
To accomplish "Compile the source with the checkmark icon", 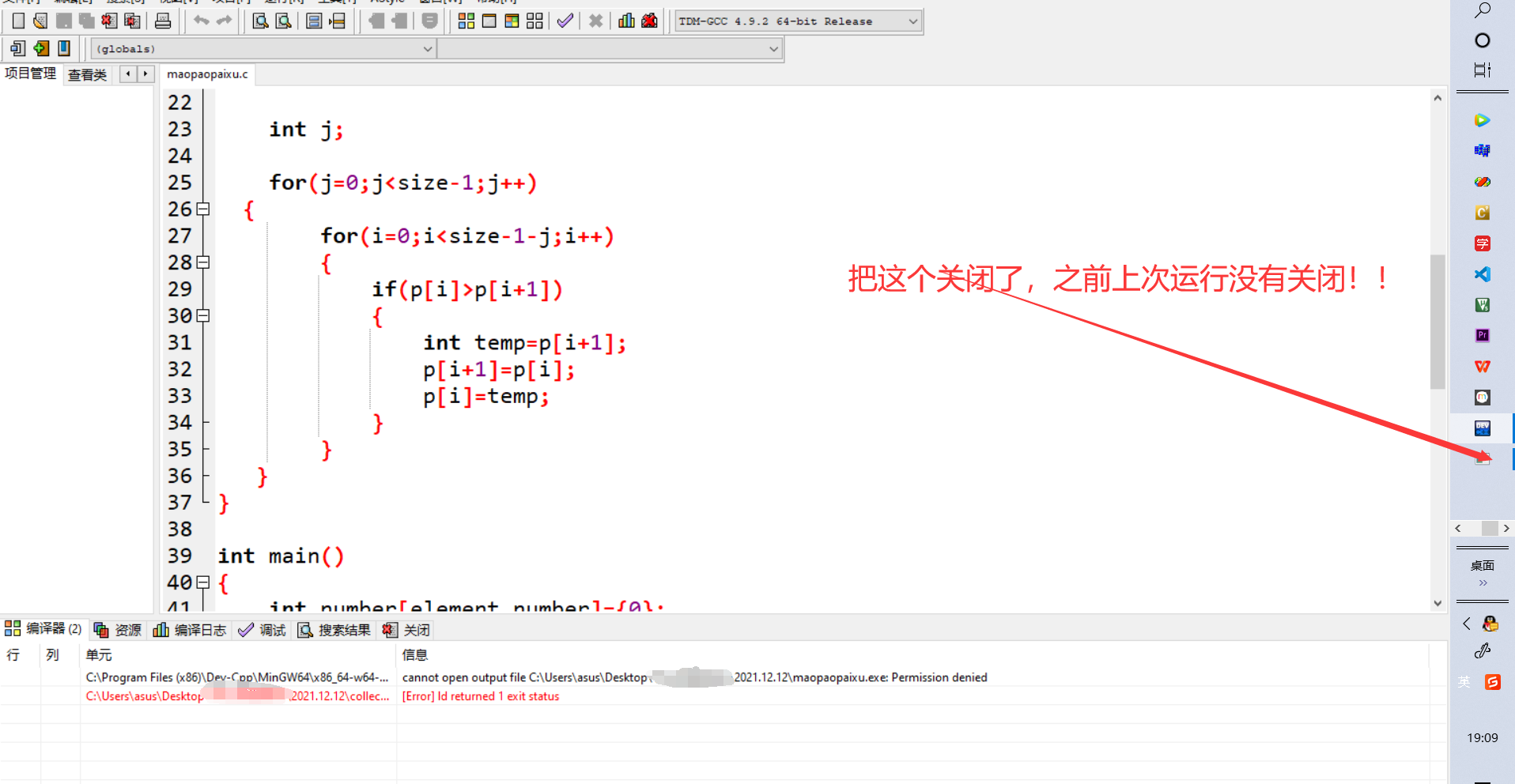I will point(565,21).
